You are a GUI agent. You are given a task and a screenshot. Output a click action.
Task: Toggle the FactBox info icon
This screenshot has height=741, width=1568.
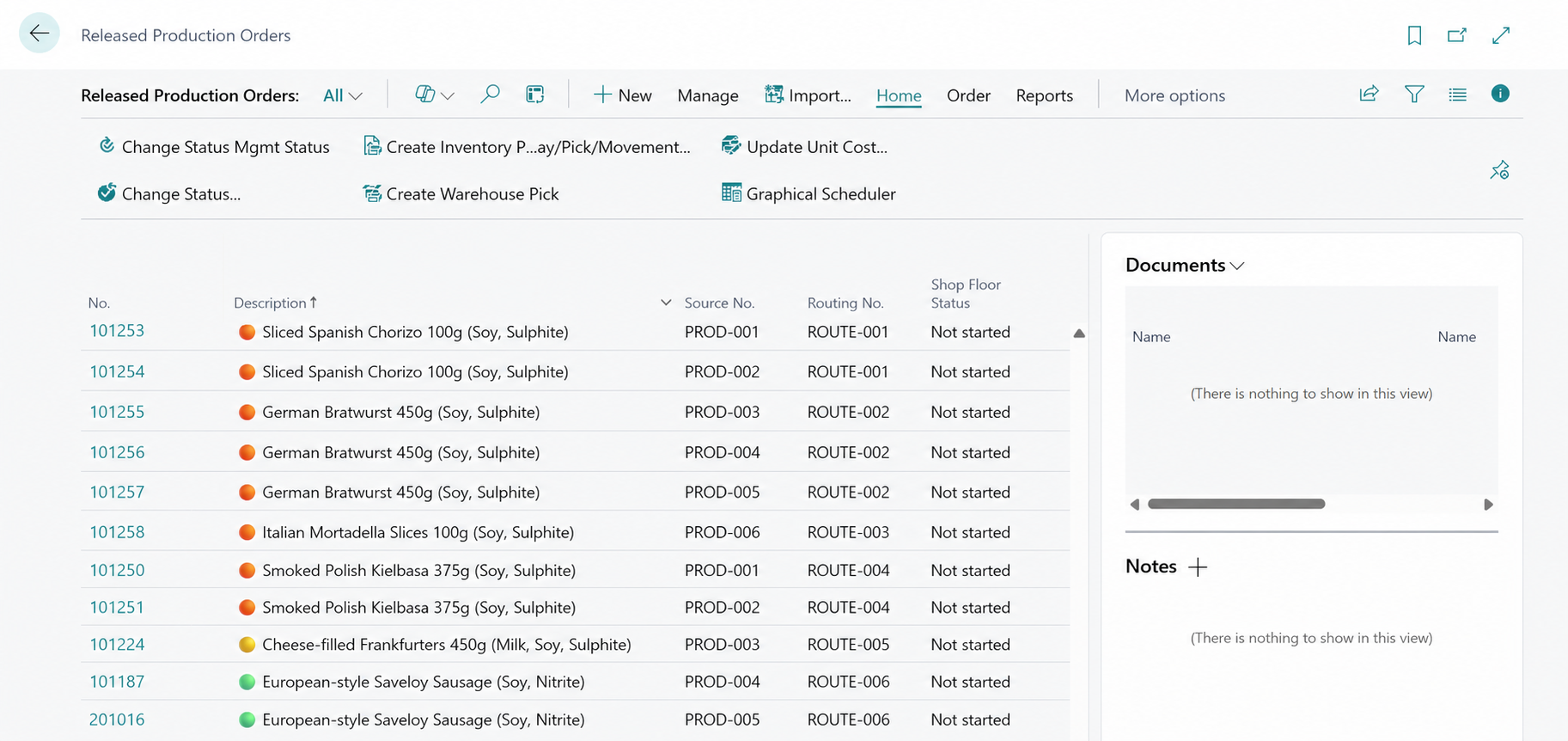pos(1500,94)
